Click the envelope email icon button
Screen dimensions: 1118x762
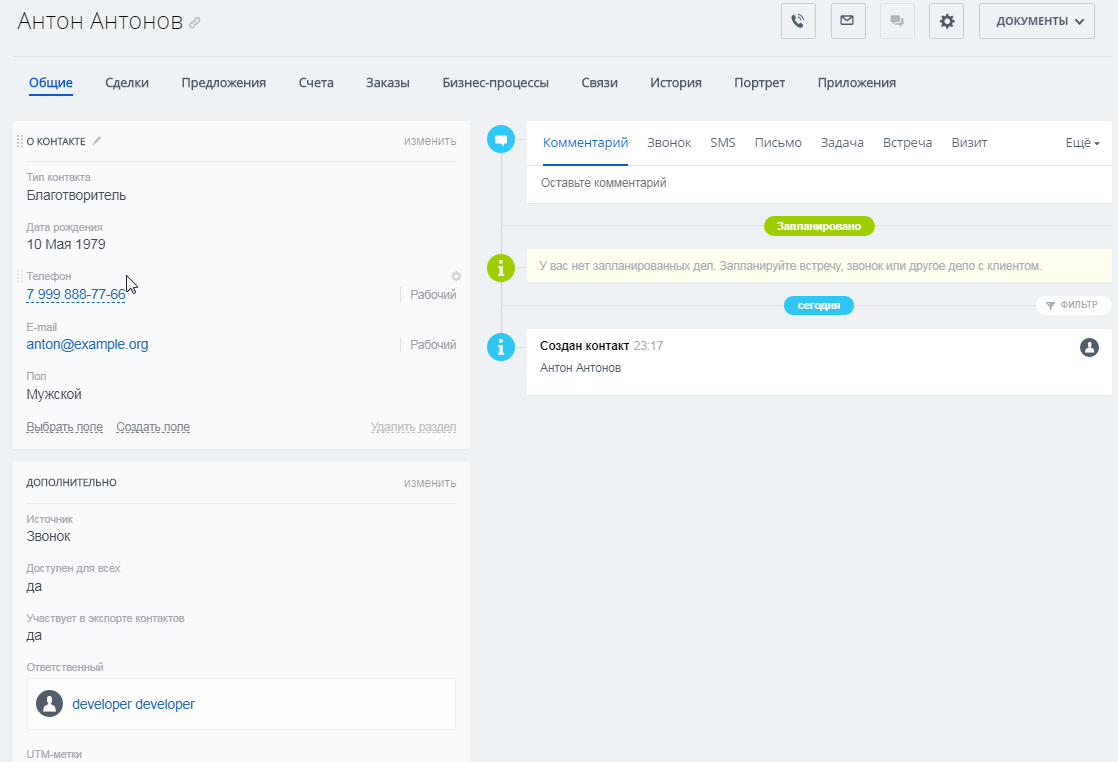(x=848, y=21)
